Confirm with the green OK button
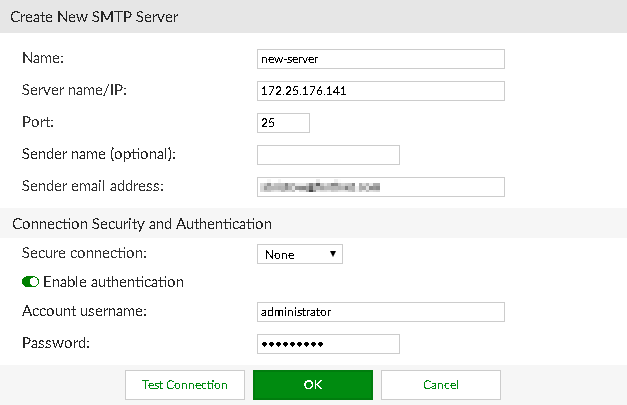Image resolution: width=627 pixels, height=405 pixels. click(312, 385)
